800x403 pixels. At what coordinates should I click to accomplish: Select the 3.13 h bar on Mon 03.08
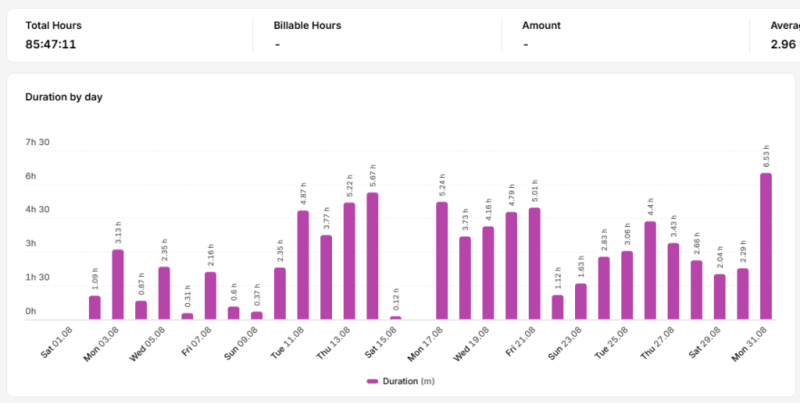pyautogui.click(x=118, y=285)
